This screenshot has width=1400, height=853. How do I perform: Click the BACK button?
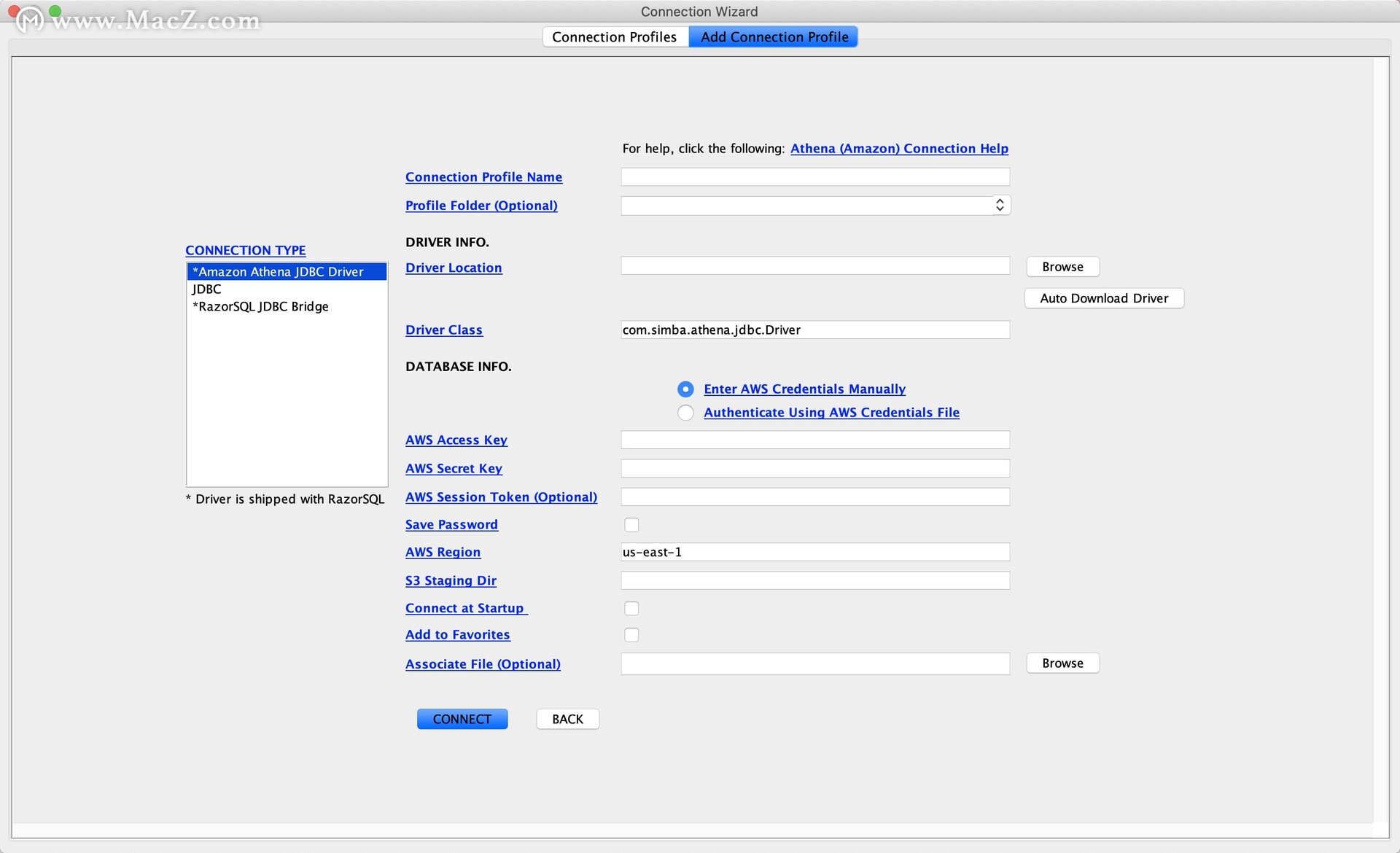point(568,719)
